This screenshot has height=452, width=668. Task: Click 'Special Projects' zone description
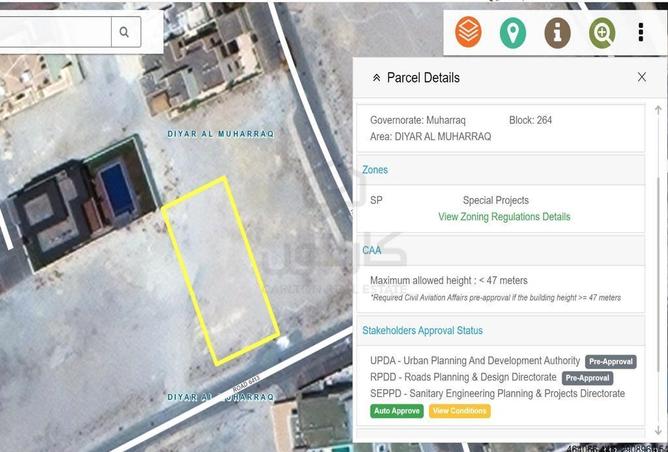coord(495,200)
